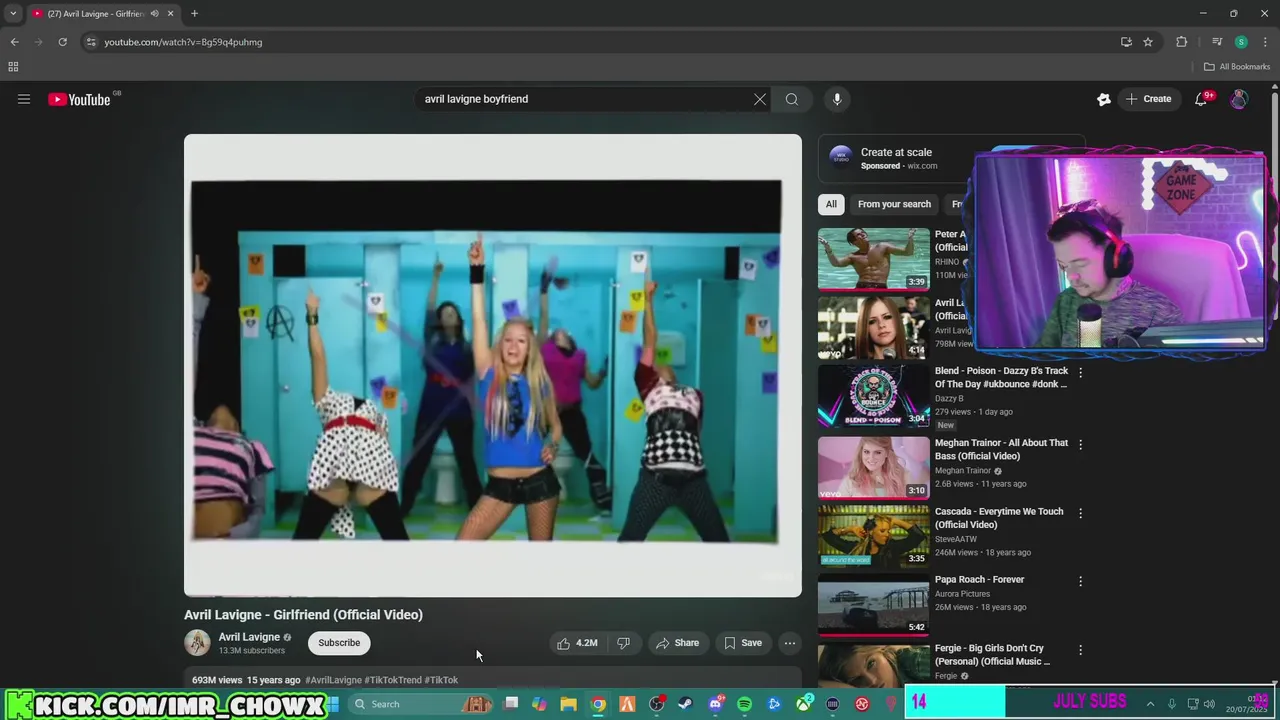Clear the search box with the X
Viewport: 1280px width, 720px height.
point(760,99)
